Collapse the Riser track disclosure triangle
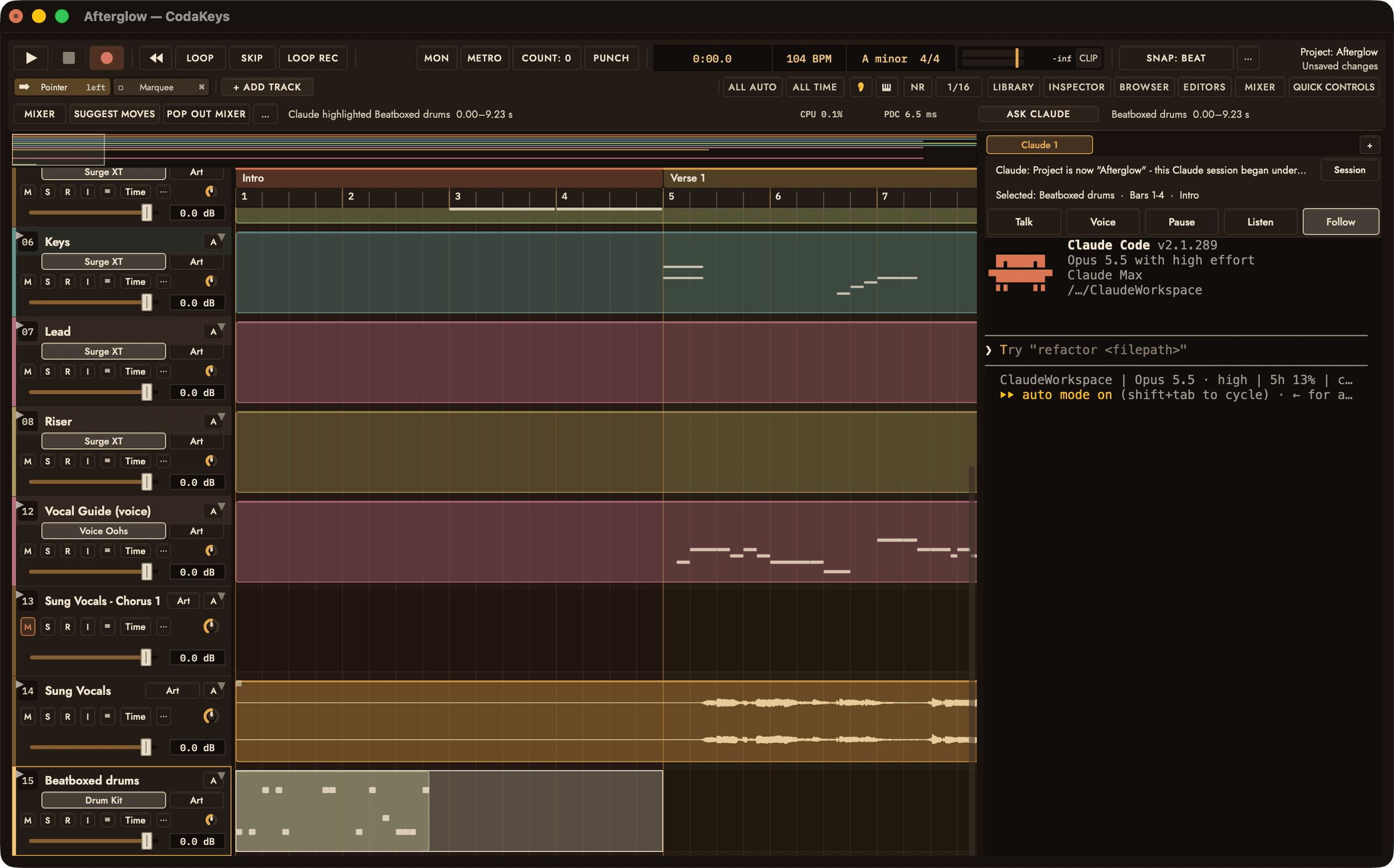The width and height of the screenshot is (1394, 868). coord(19,415)
